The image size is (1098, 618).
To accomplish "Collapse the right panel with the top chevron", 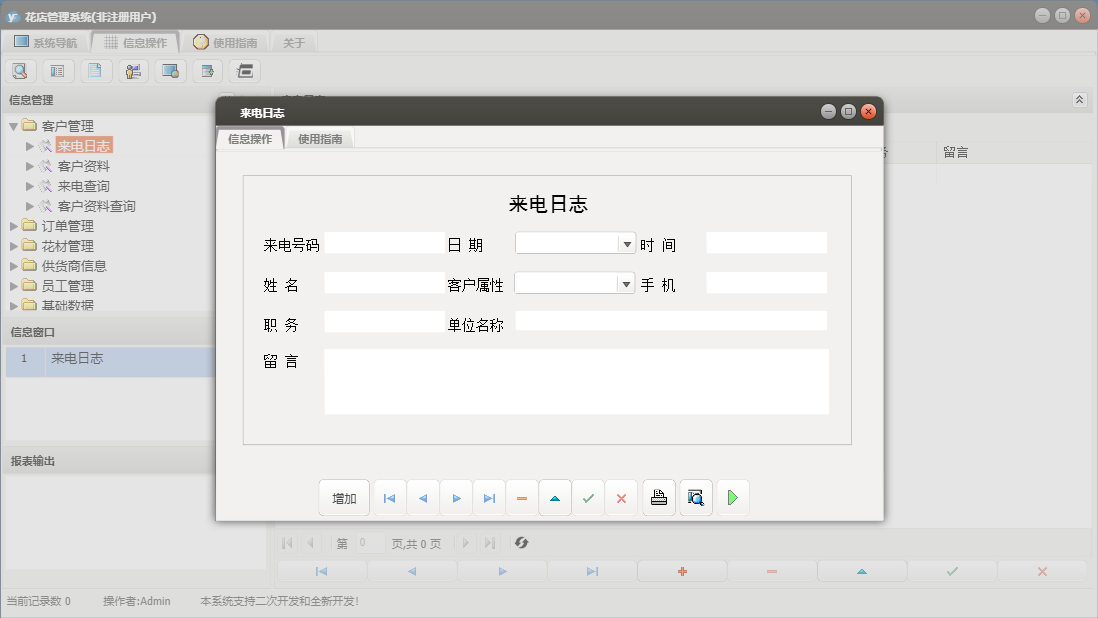I will [x=1079, y=99].
